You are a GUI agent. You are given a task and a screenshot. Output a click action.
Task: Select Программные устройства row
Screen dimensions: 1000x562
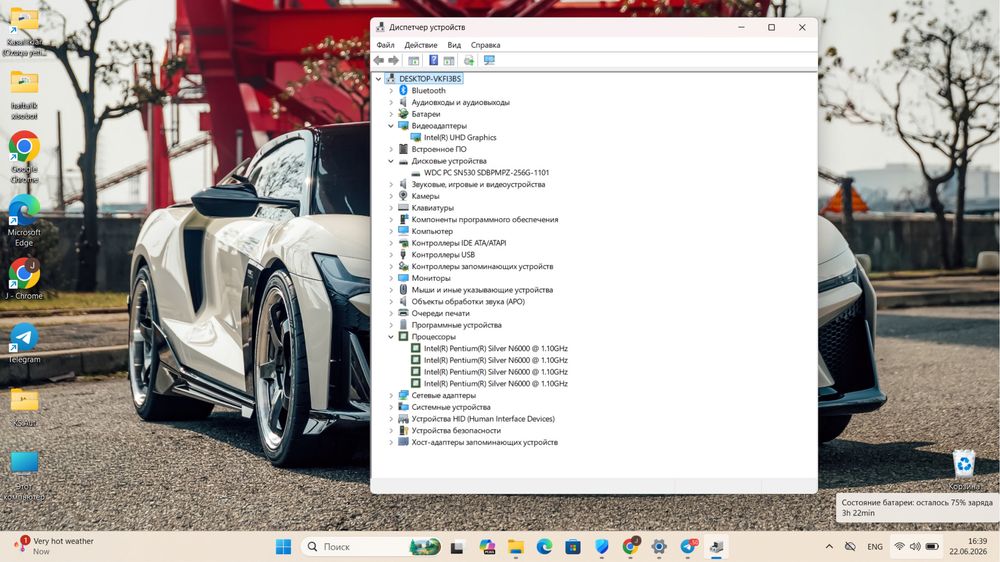[457, 325]
